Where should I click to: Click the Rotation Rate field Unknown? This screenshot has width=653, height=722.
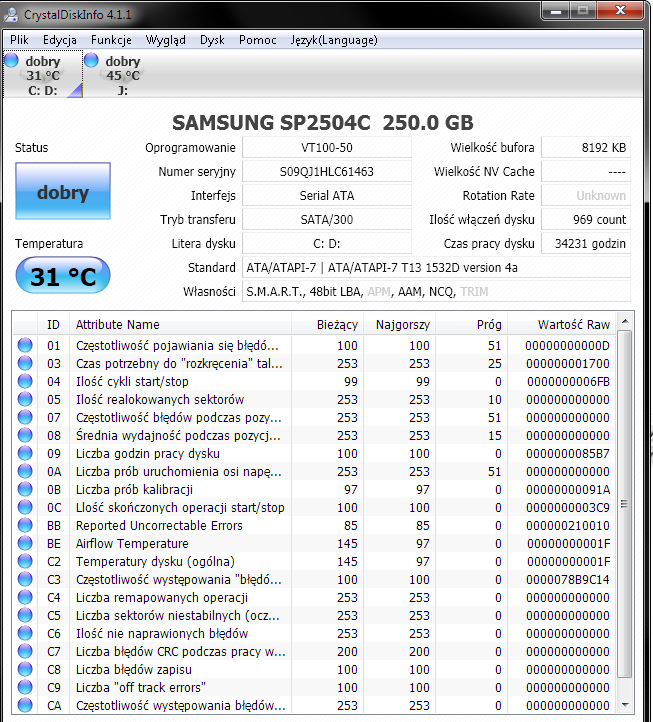tap(586, 196)
